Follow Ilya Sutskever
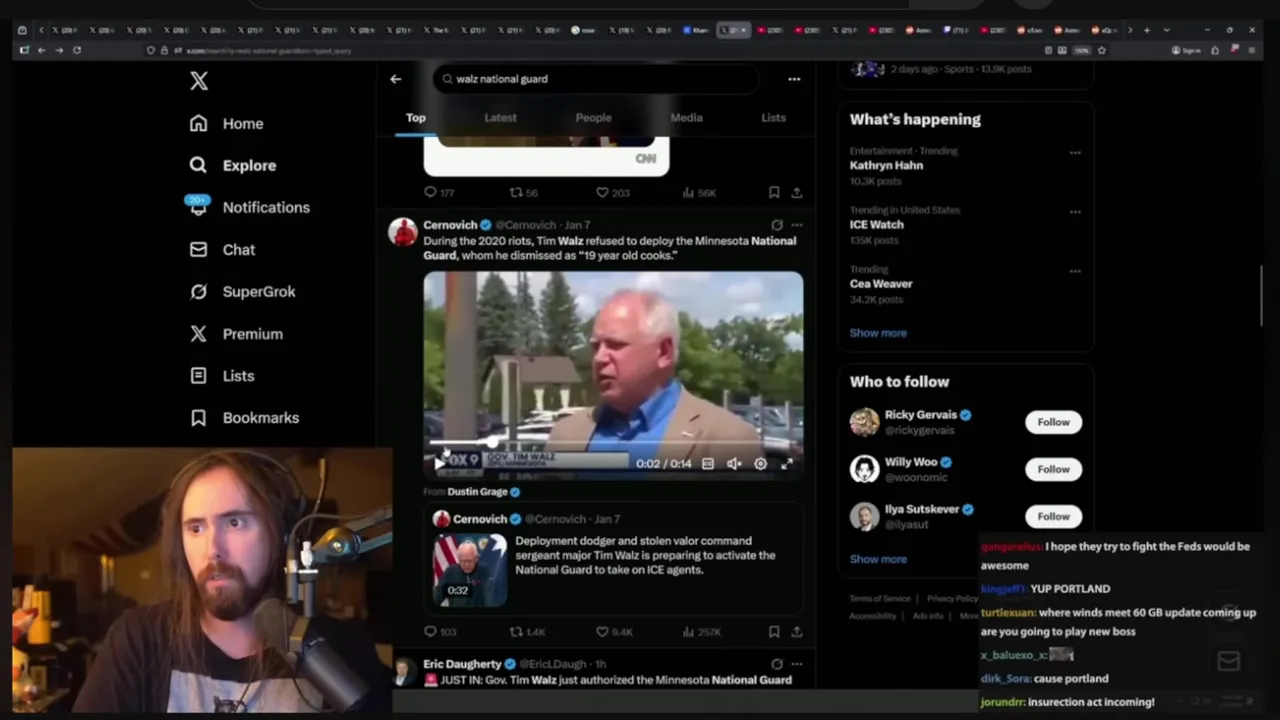Viewport: 1280px width, 720px height. 1053,517
